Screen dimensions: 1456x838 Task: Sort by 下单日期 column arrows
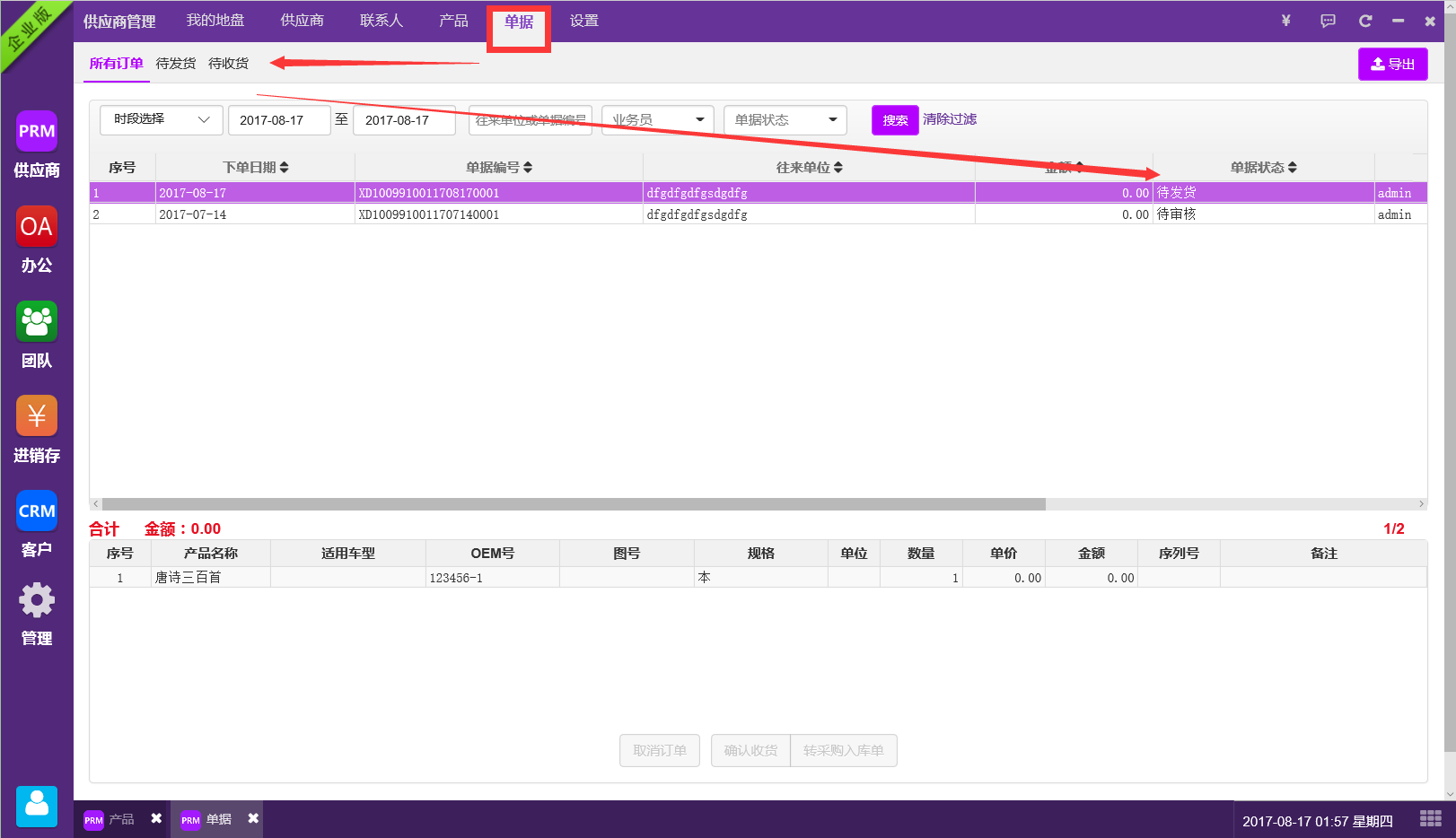coord(284,167)
